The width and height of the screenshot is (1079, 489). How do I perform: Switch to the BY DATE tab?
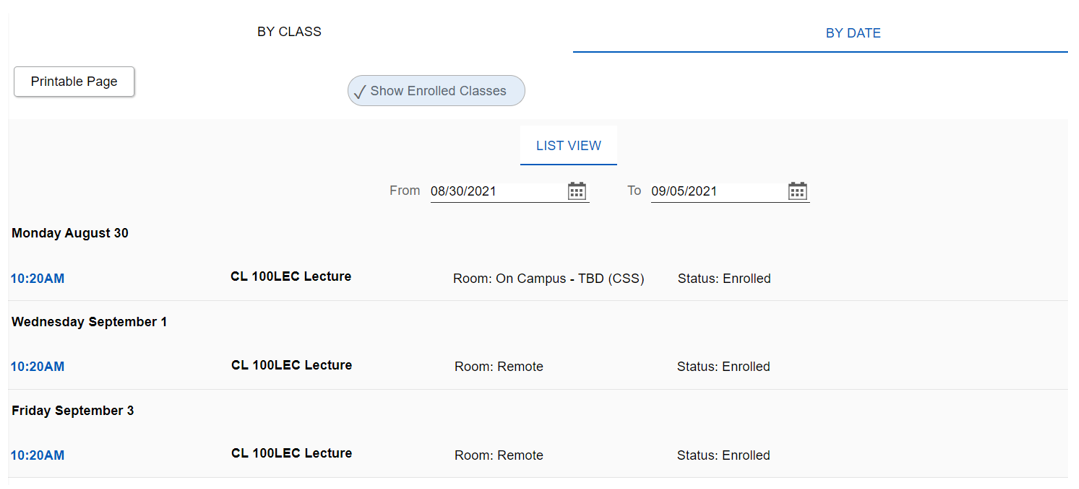click(853, 33)
